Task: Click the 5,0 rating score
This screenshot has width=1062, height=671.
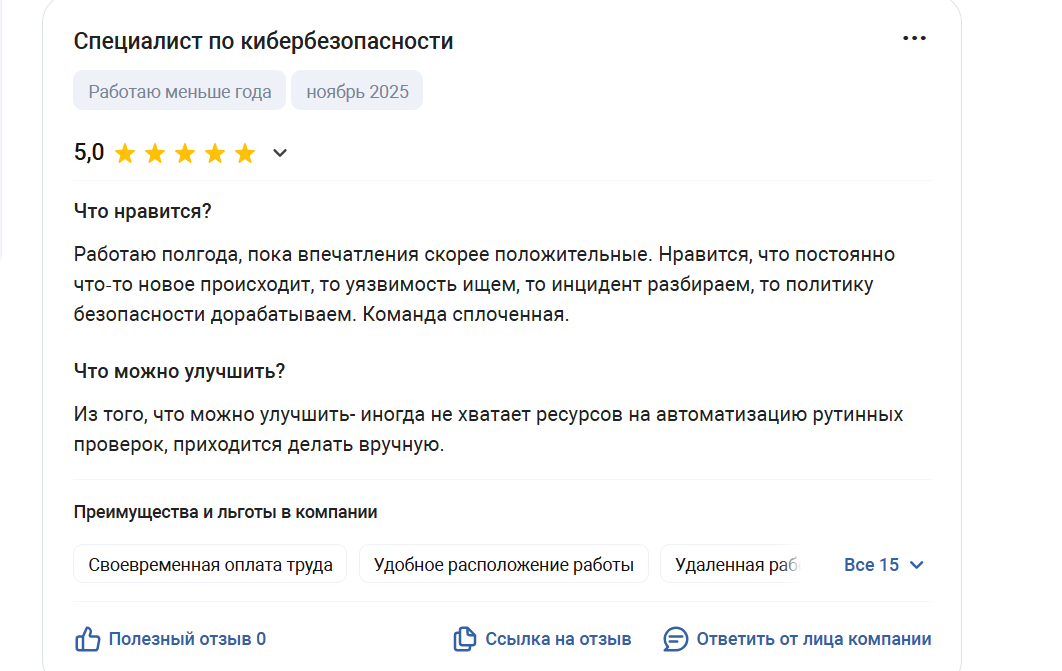Action: 89,153
